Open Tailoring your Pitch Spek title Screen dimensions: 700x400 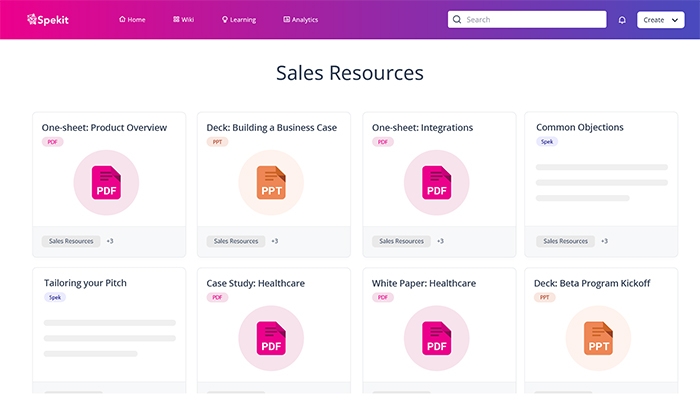tap(84, 283)
